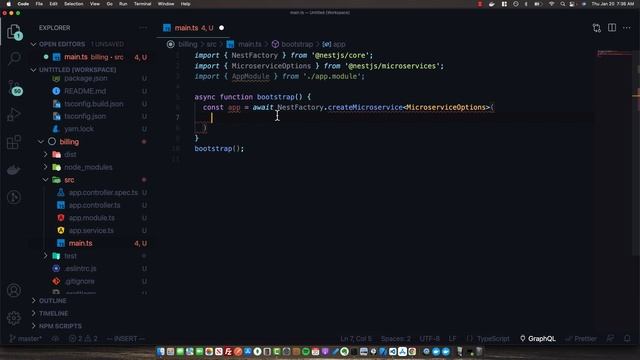
Task: Click the open changes icon in the editor toolbar
Action: tap(597, 28)
